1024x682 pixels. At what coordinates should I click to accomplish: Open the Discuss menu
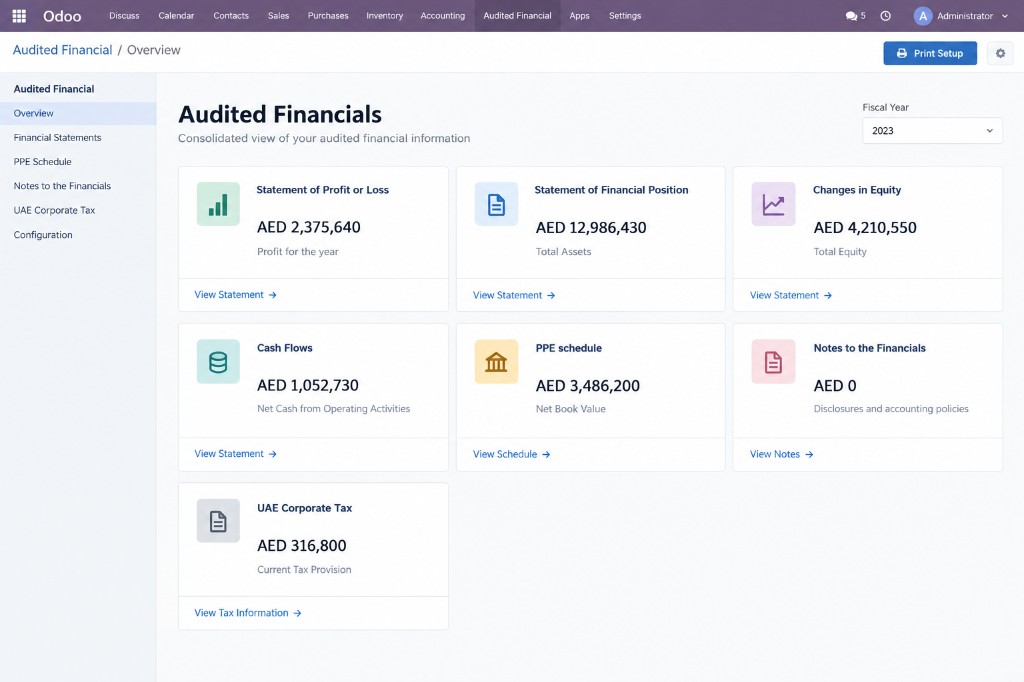[x=124, y=16]
